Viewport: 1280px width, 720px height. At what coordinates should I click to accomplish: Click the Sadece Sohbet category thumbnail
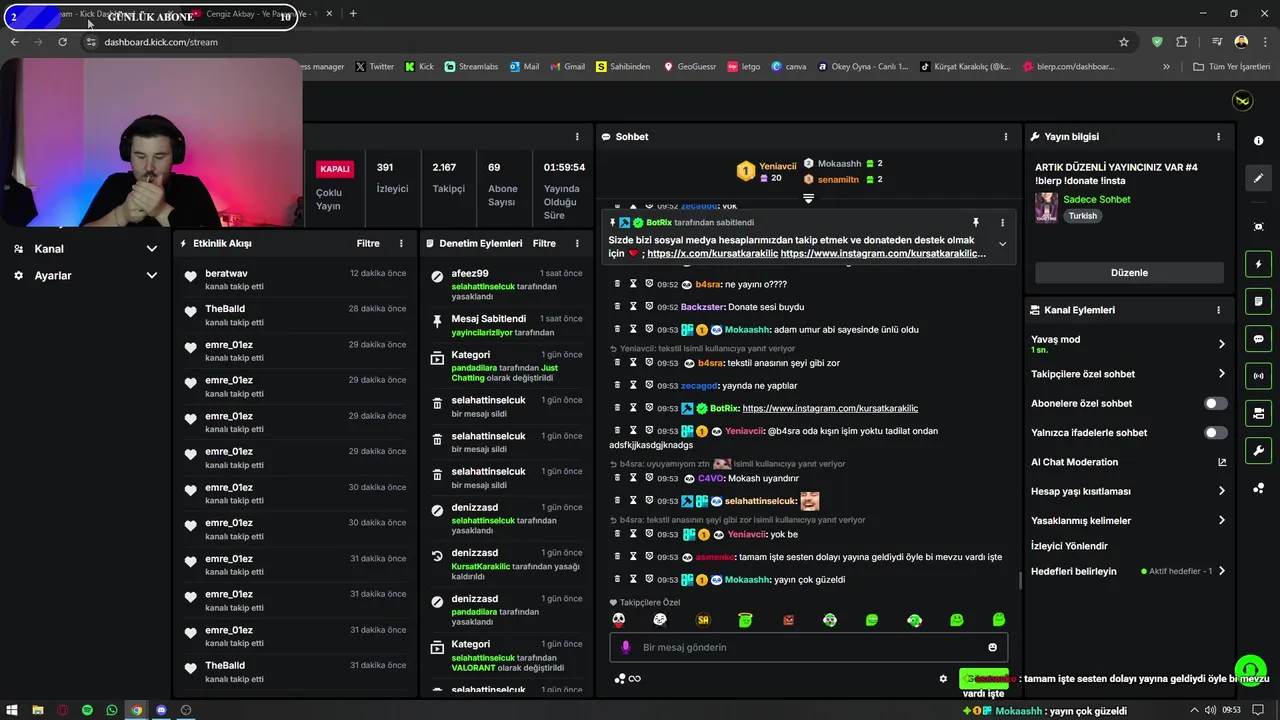[1047, 207]
